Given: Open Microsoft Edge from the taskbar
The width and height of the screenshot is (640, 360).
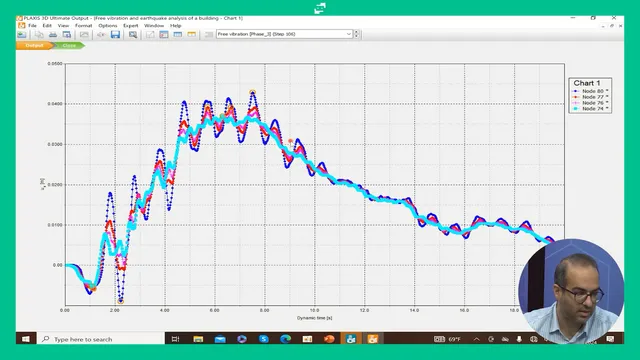Looking at the screenshot, I should click(x=285, y=339).
